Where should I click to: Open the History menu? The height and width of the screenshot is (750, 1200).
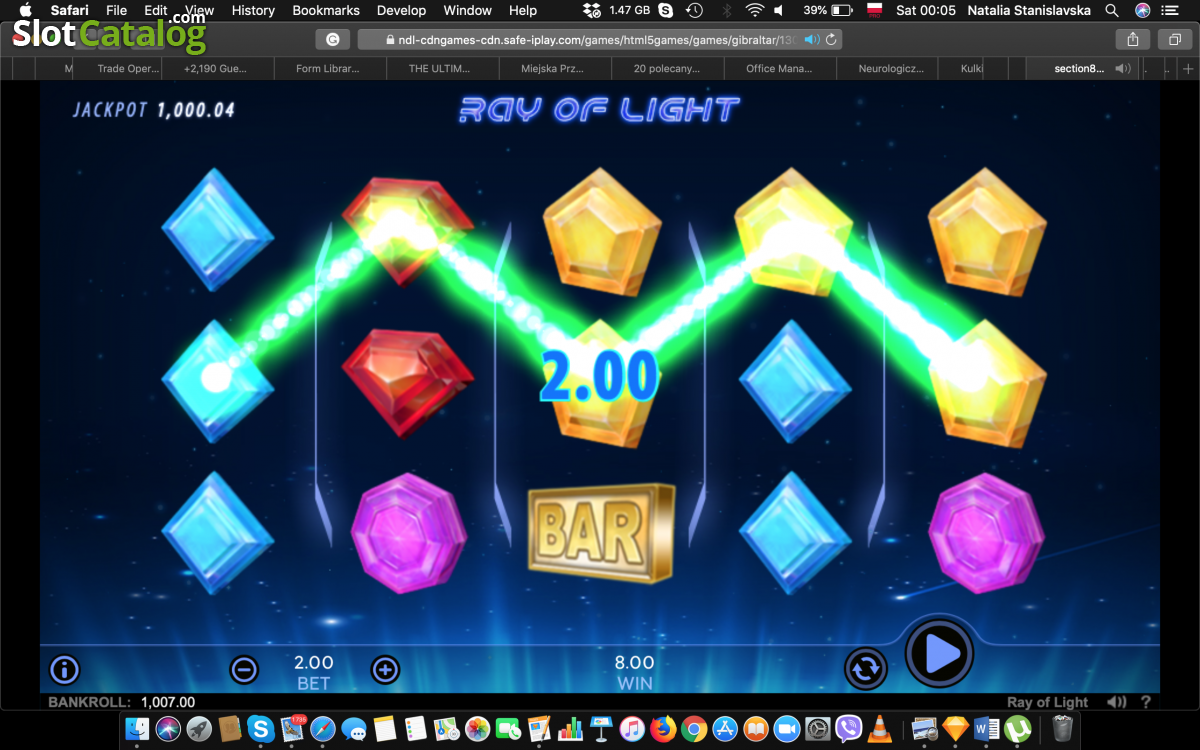[253, 10]
